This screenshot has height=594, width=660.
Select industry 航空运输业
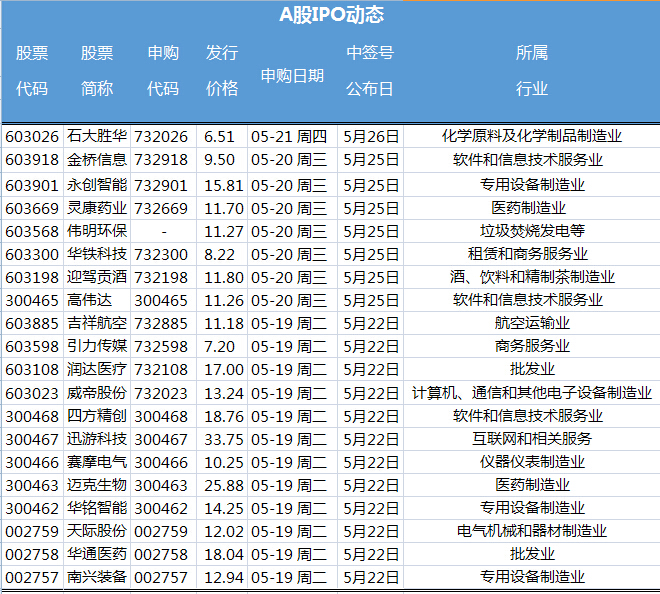[532, 323]
